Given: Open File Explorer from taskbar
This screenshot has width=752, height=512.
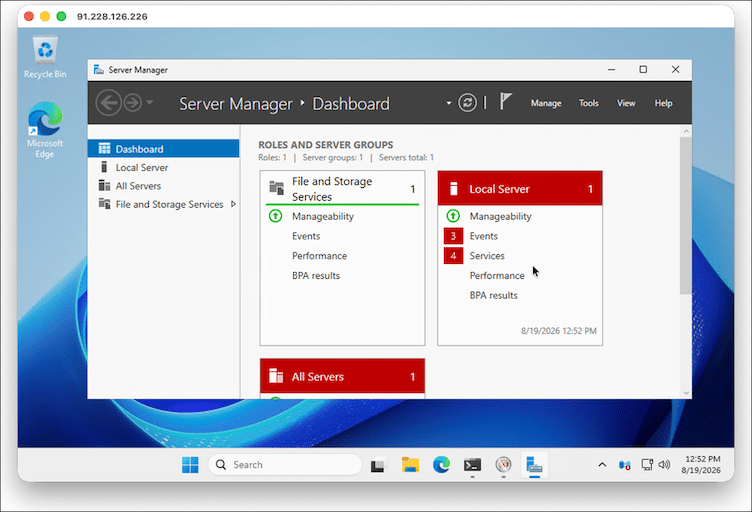Looking at the screenshot, I should 410,465.
